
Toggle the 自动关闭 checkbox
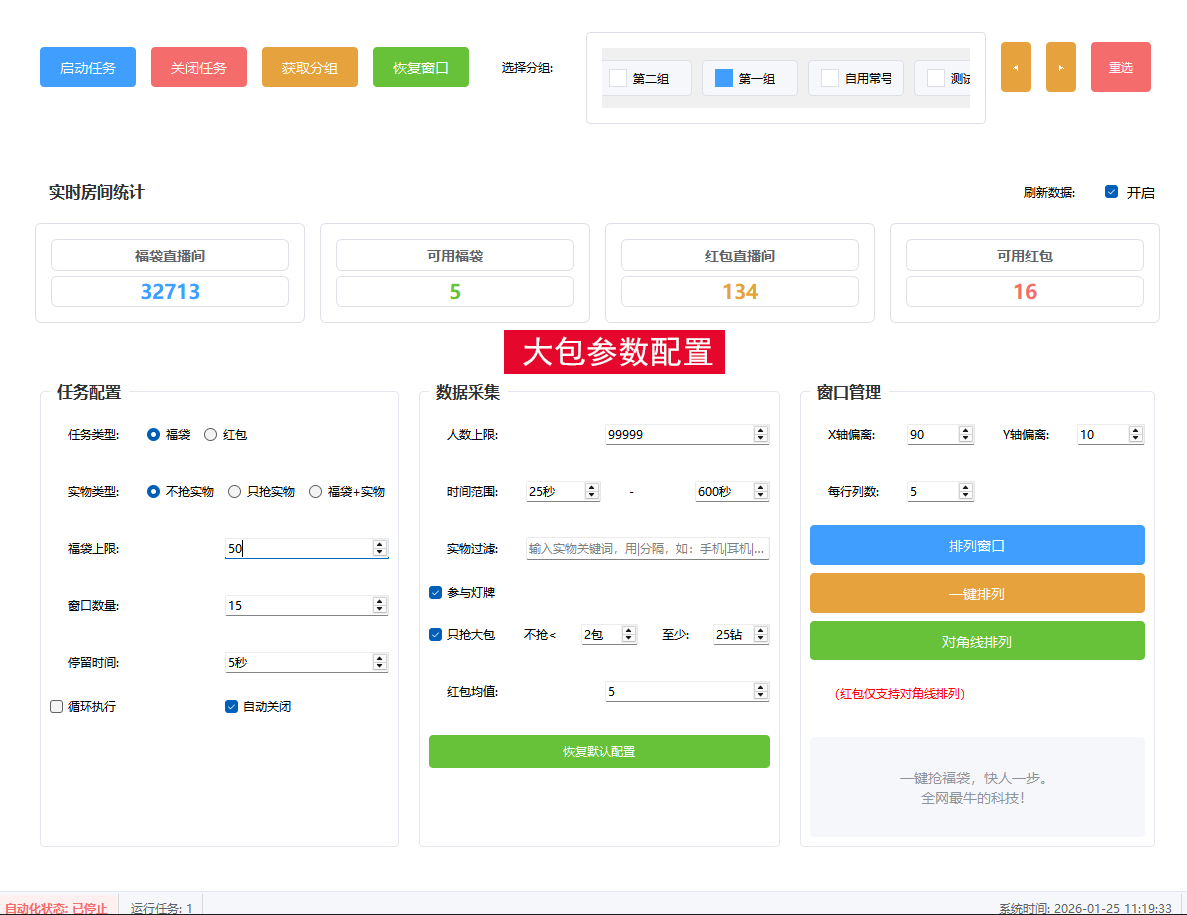pyautogui.click(x=232, y=707)
